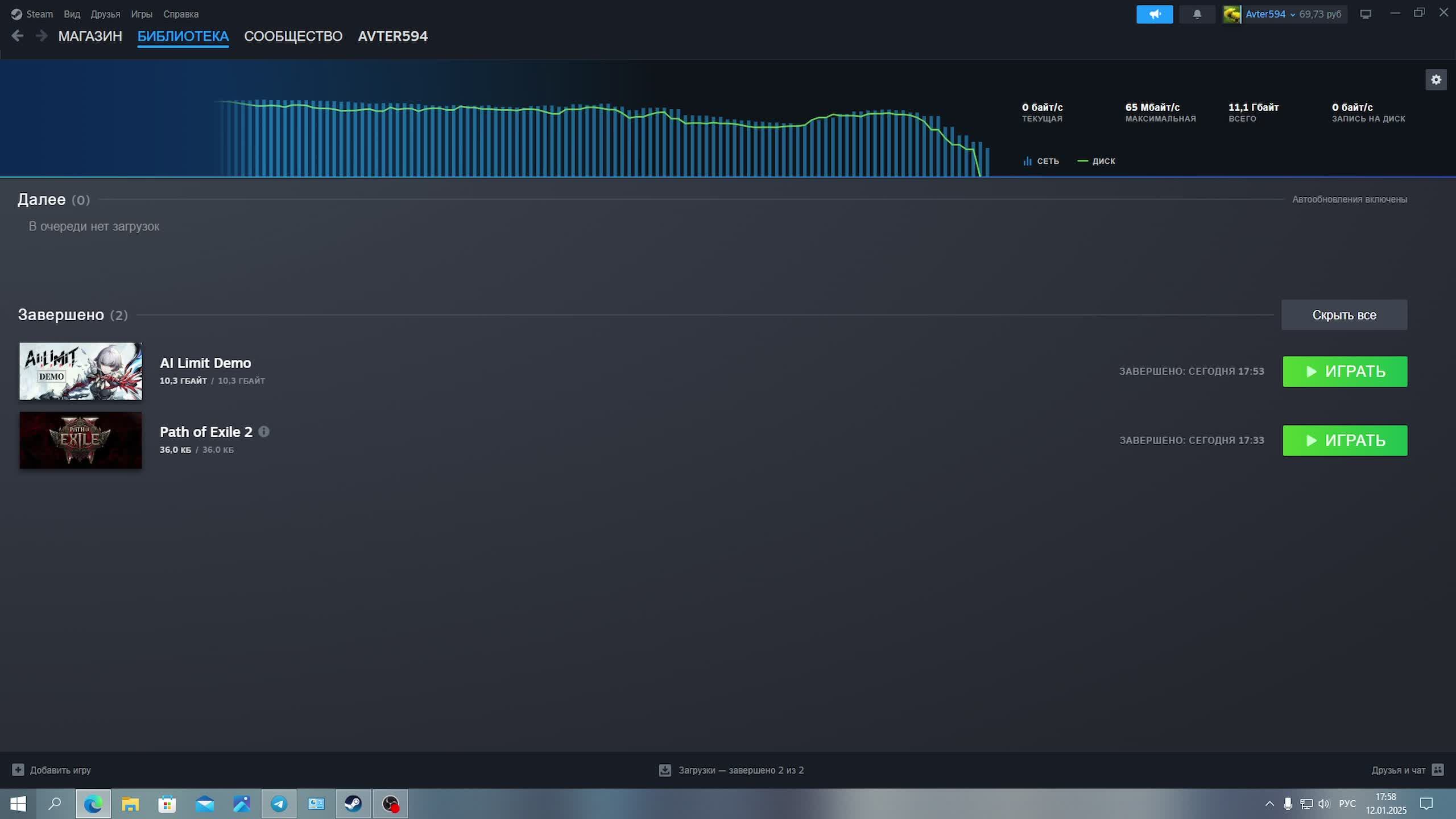Expand the Avter594 account dropdown
Image resolution: width=1456 pixels, height=819 pixels.
1293,15
